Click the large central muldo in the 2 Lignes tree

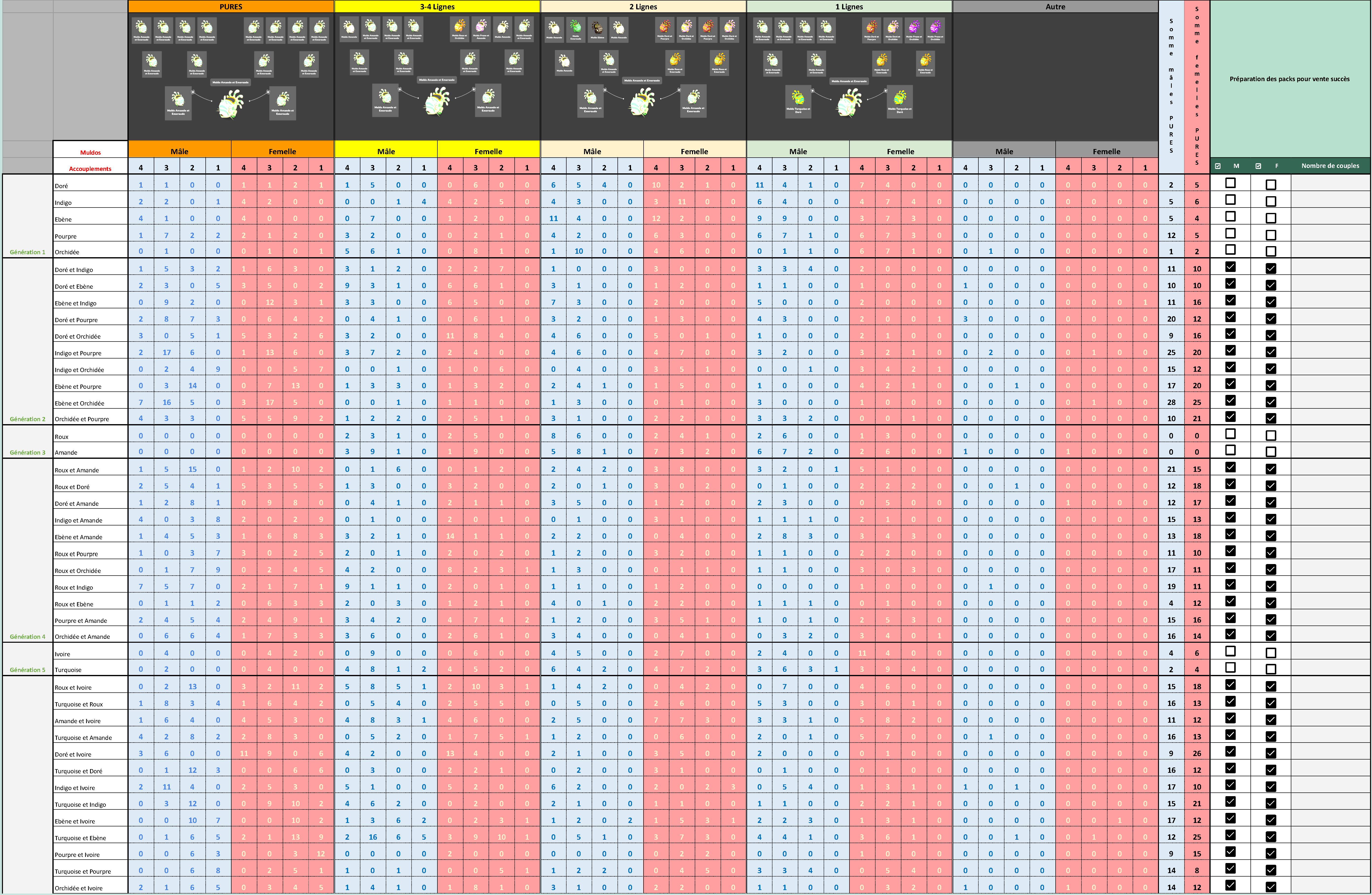pyautogui.click(x=642, y=102)
